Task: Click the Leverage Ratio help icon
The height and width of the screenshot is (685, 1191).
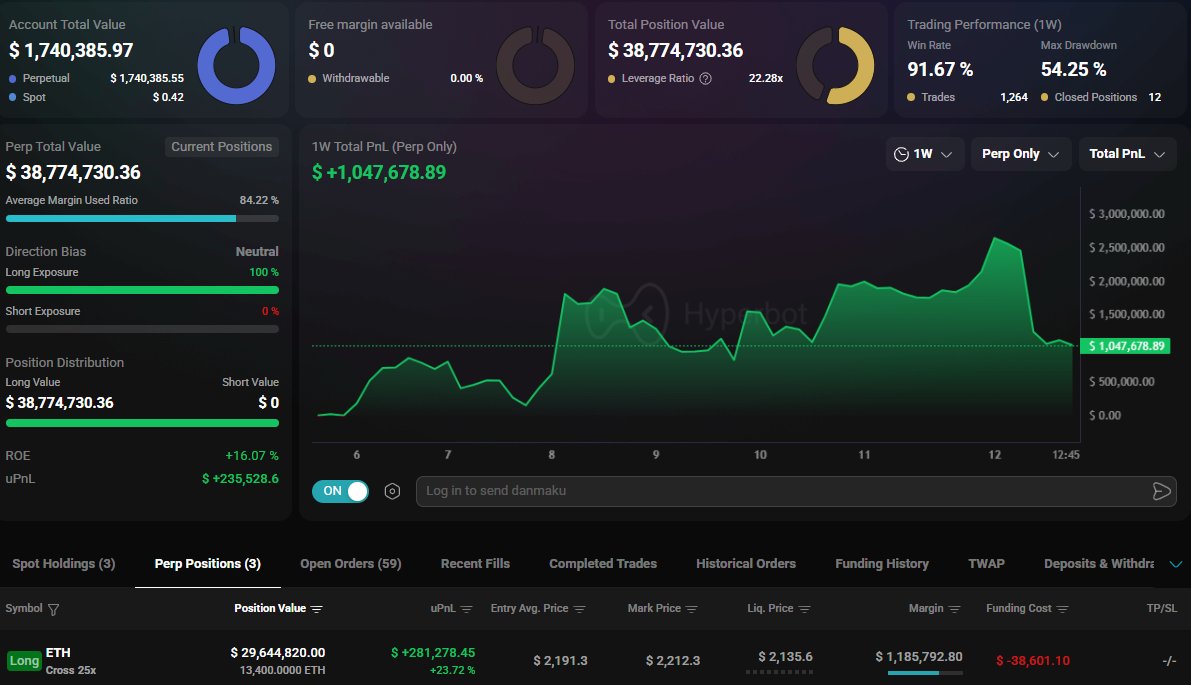Action: click(x=705, y=79)
